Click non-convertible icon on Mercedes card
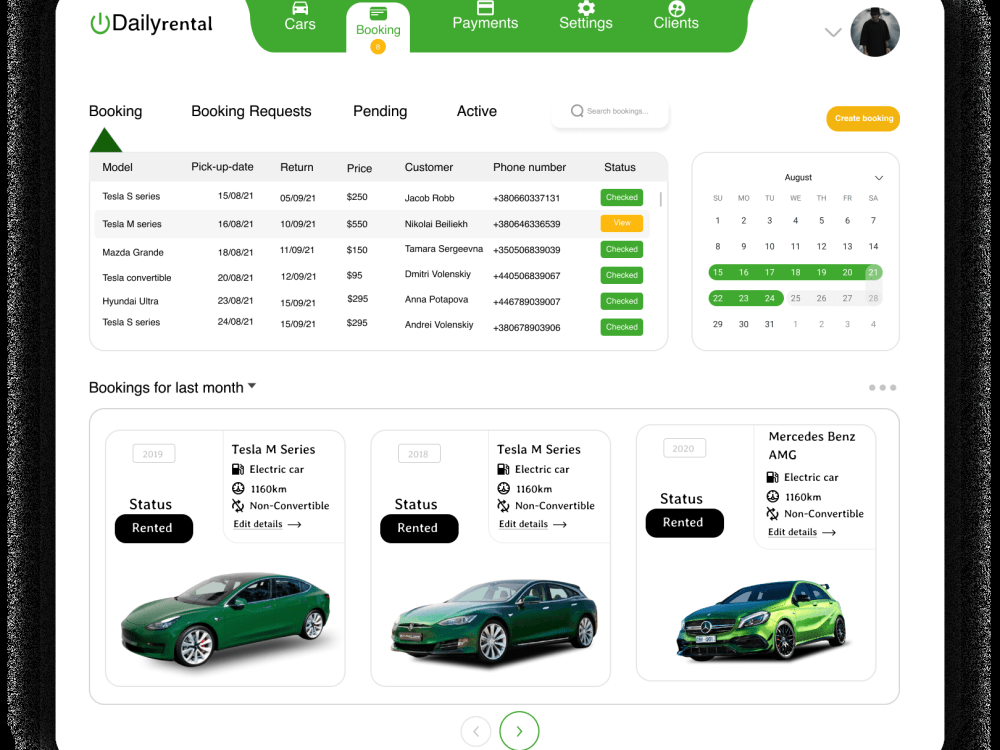Viewport: 1000px width, 750px height. (x=772, y=514)
